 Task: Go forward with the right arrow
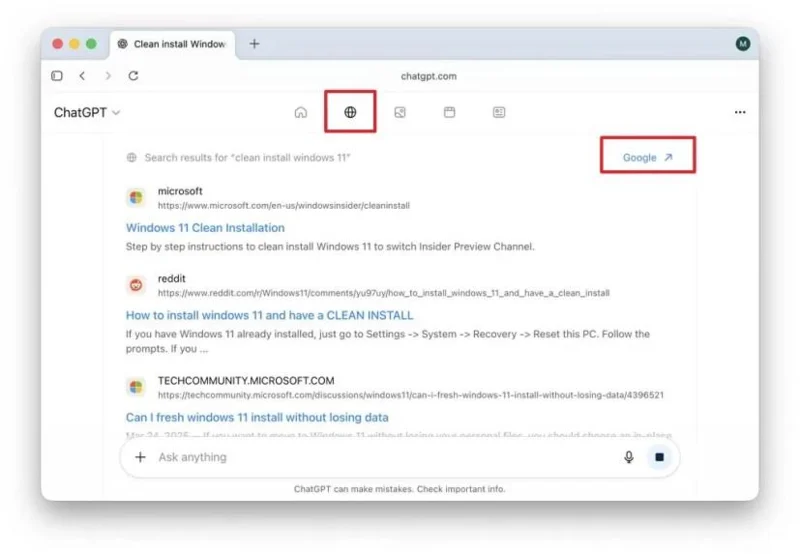tap(108, 75)
